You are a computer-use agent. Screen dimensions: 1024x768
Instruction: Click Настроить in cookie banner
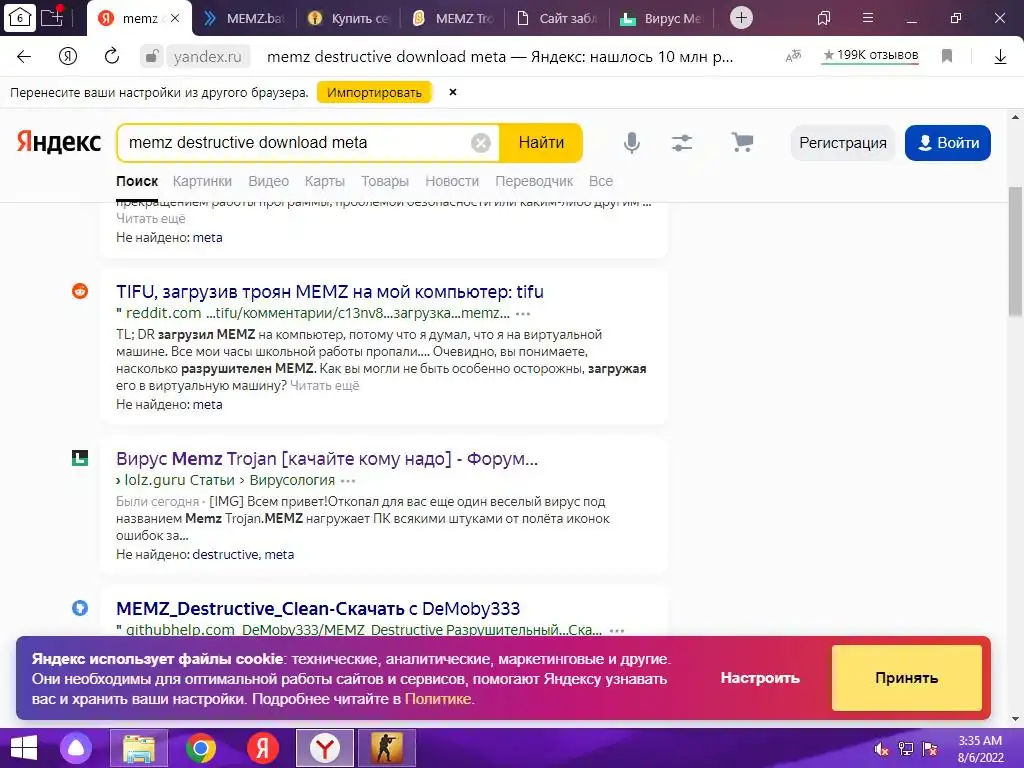760,678
